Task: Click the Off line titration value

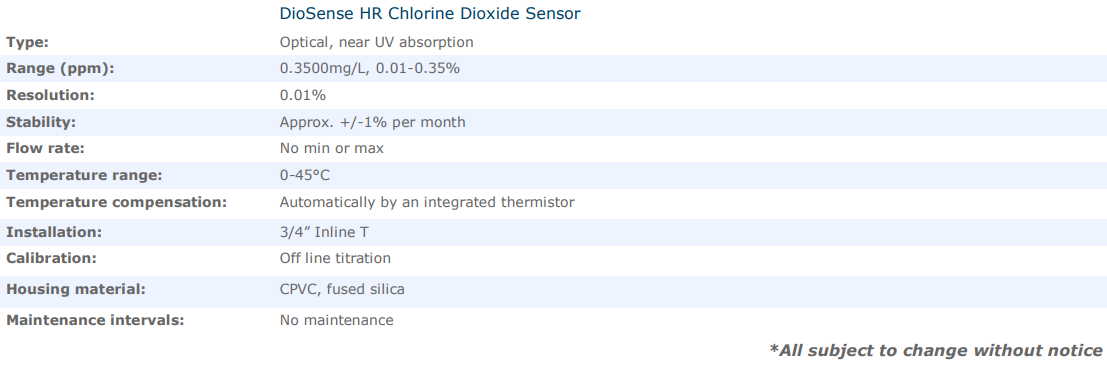Action: (335, 258)
